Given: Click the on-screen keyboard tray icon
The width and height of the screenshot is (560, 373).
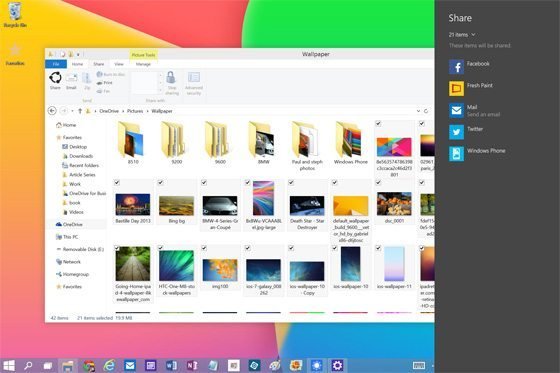Looking at the screenshot, I should click(x=419, y=365).
